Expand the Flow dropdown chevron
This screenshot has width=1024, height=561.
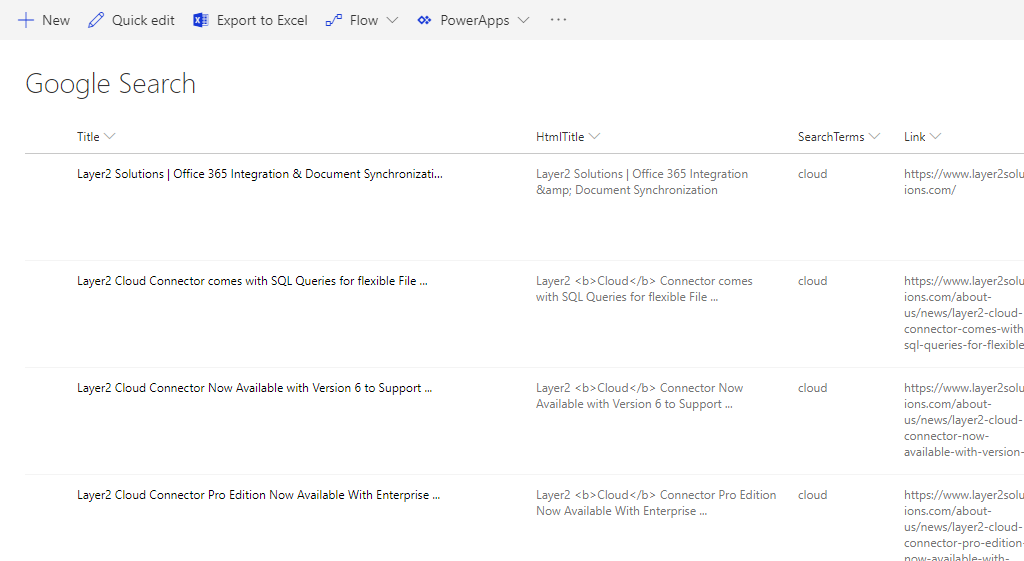392,20
